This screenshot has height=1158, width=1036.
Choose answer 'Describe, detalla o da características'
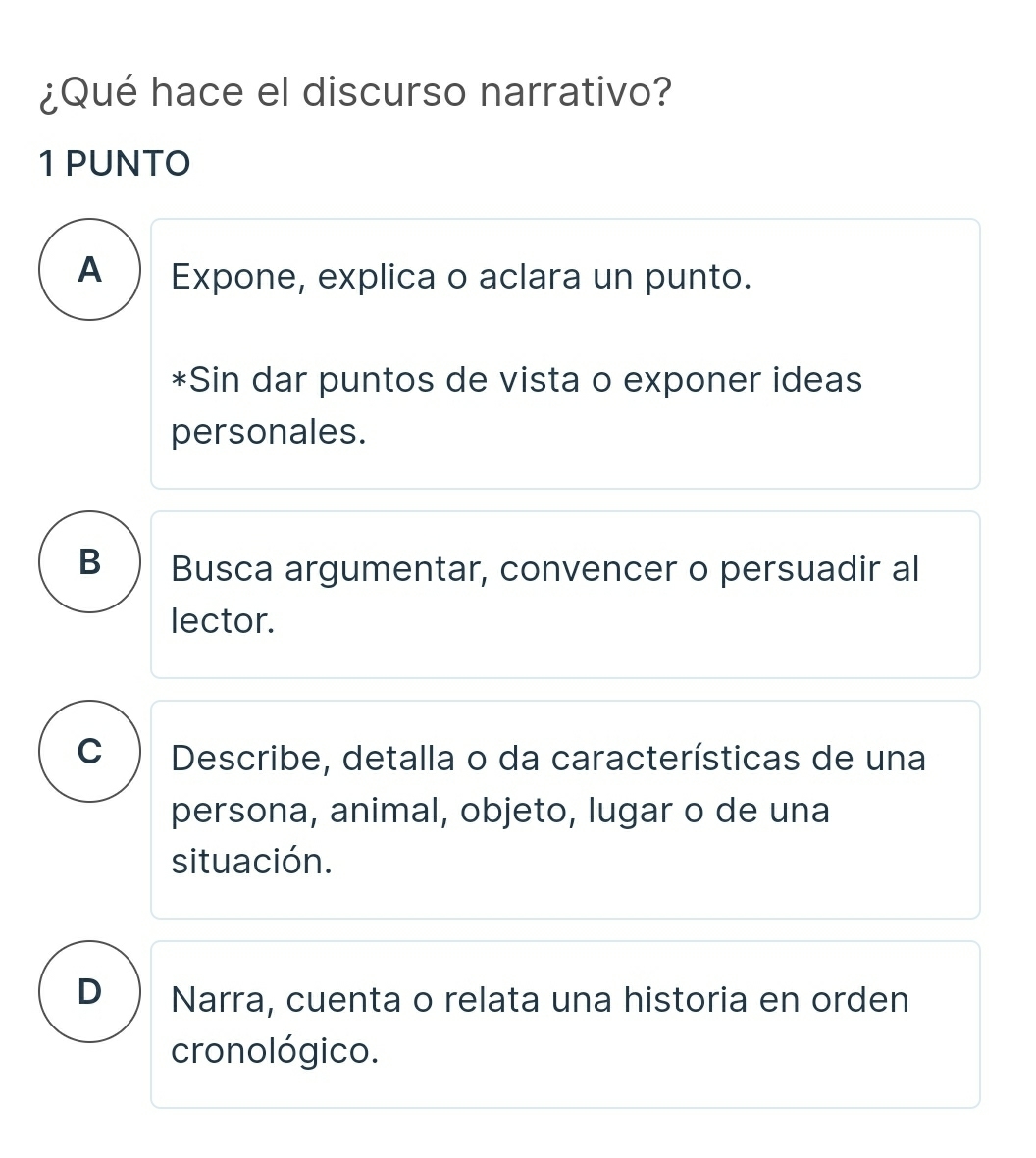pyautogui.click(x=547, y=759)
